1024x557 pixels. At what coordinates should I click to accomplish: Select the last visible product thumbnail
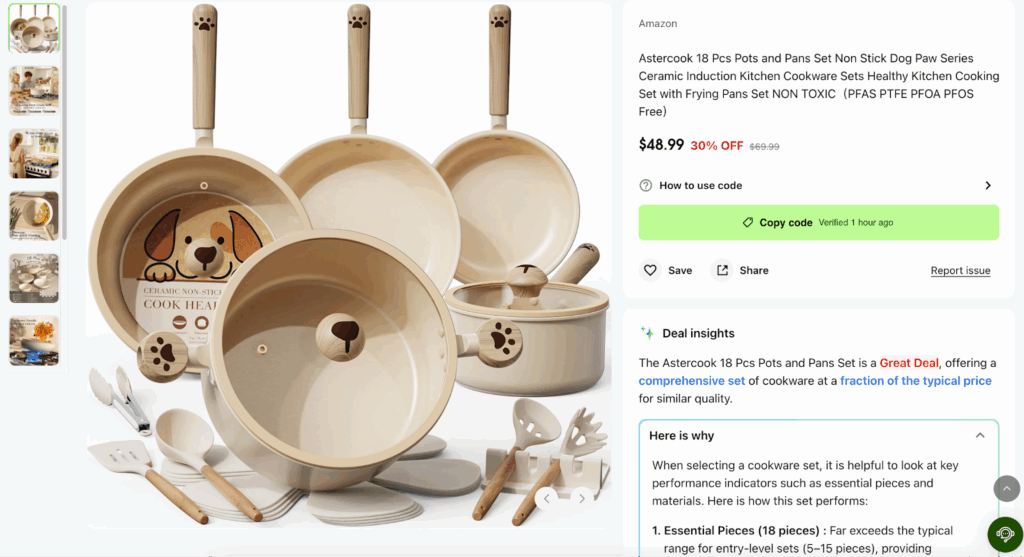coord(34,340)
